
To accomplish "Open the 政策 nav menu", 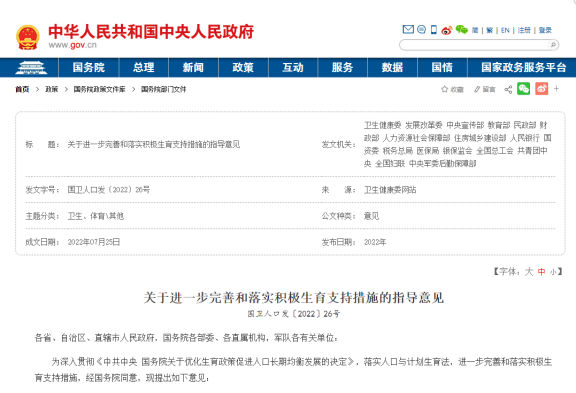I will tap(243, 68).
